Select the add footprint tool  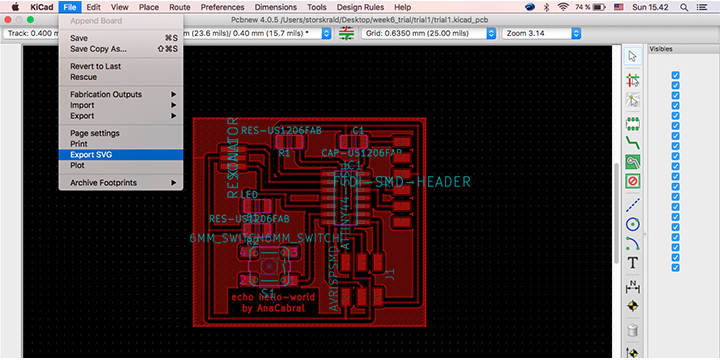coord(633,124)
